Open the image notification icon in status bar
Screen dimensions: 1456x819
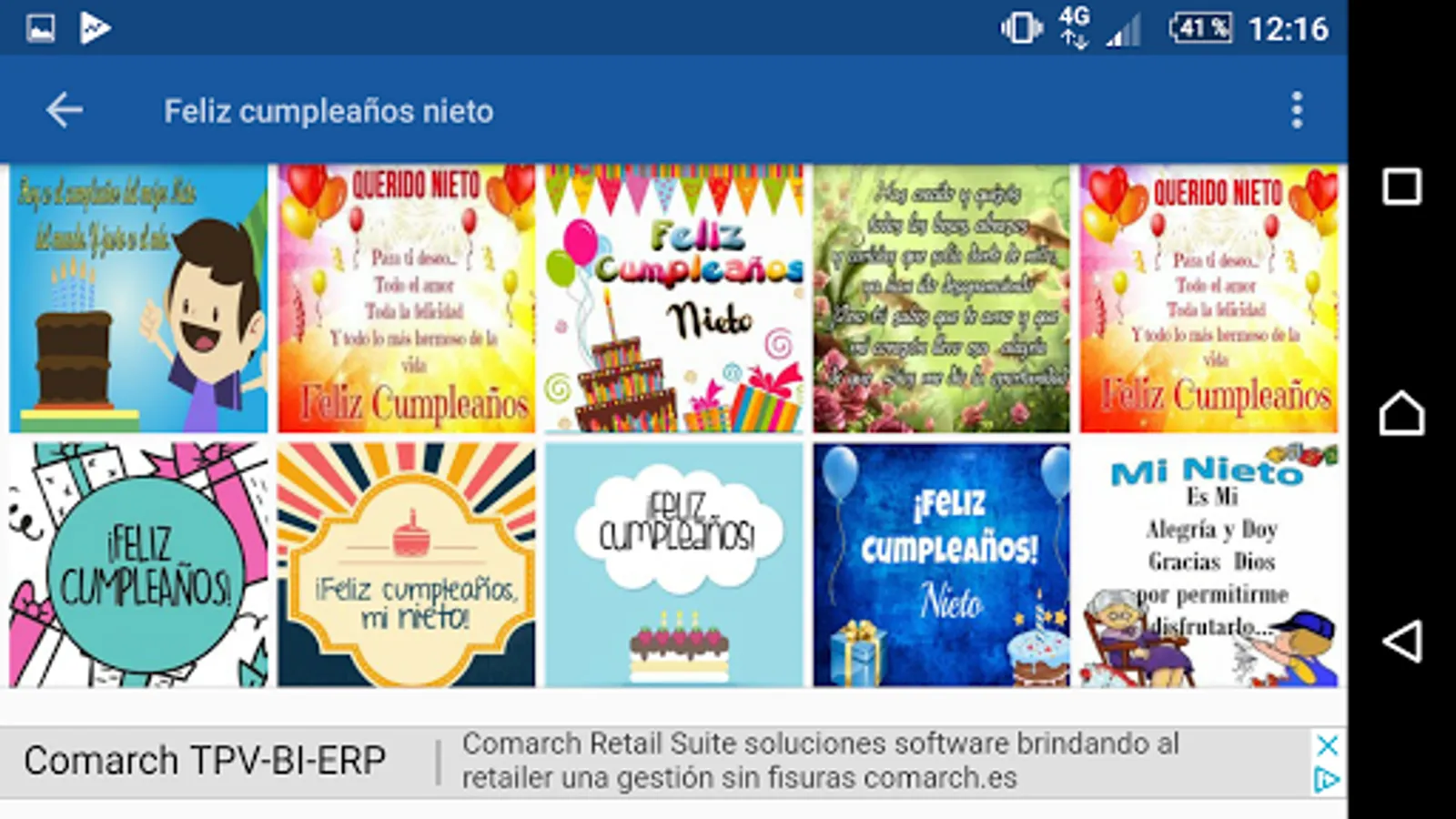click(40, 28)
